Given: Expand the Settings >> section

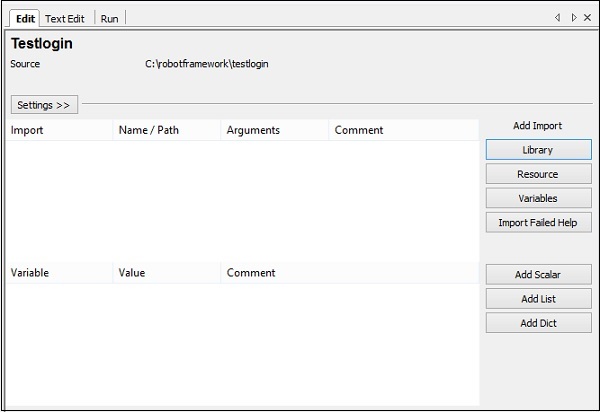Looking at the screenshot, I should [44, 104].
